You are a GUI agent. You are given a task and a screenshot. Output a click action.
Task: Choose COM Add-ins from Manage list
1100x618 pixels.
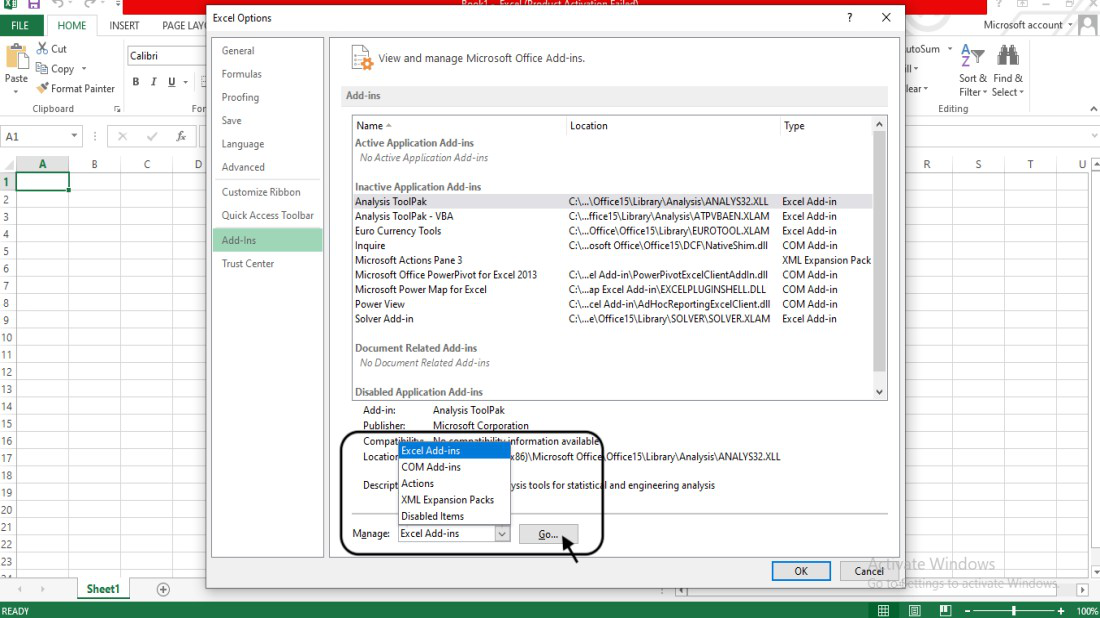point(454,467)
